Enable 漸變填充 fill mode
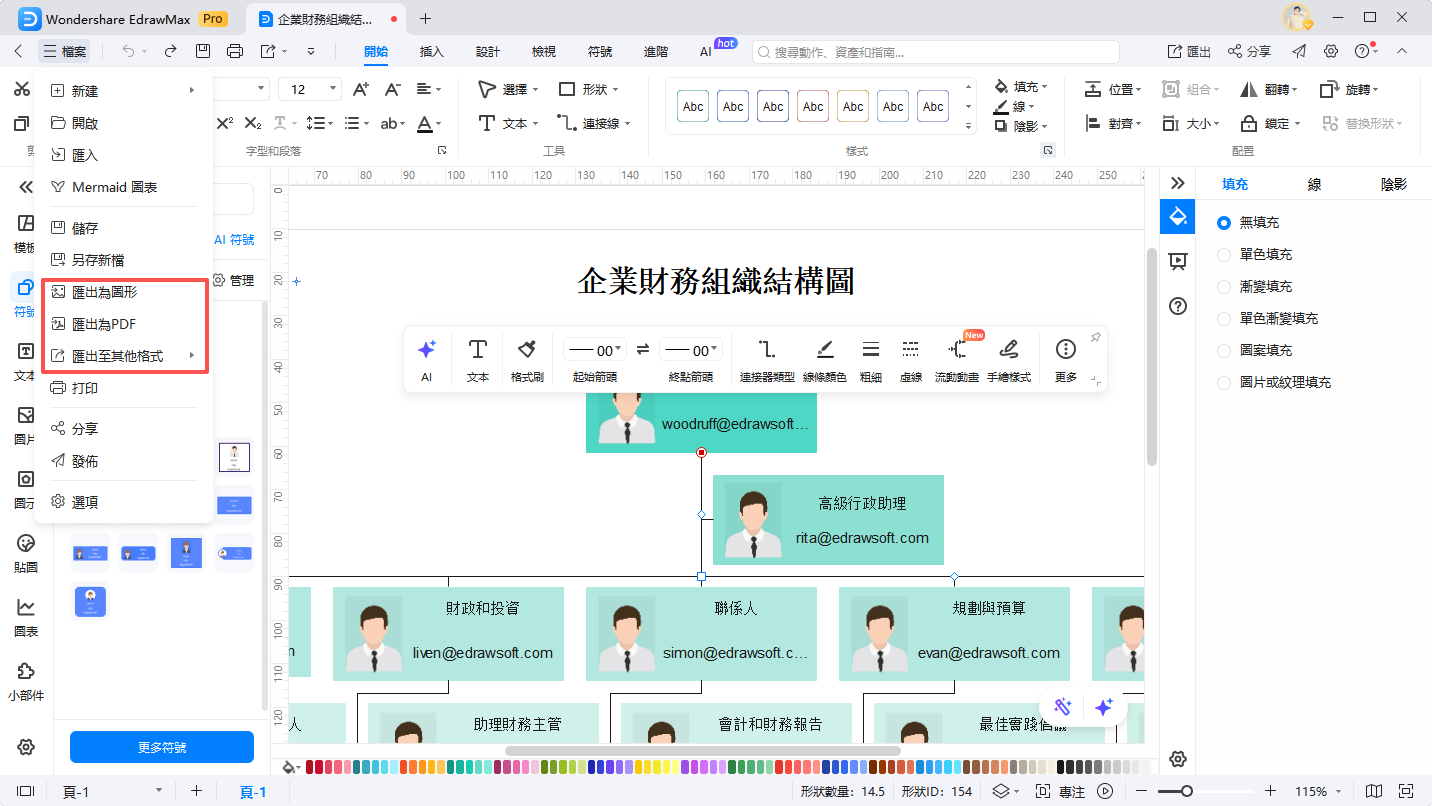 pyautogui.click(x=1224, y=286)
